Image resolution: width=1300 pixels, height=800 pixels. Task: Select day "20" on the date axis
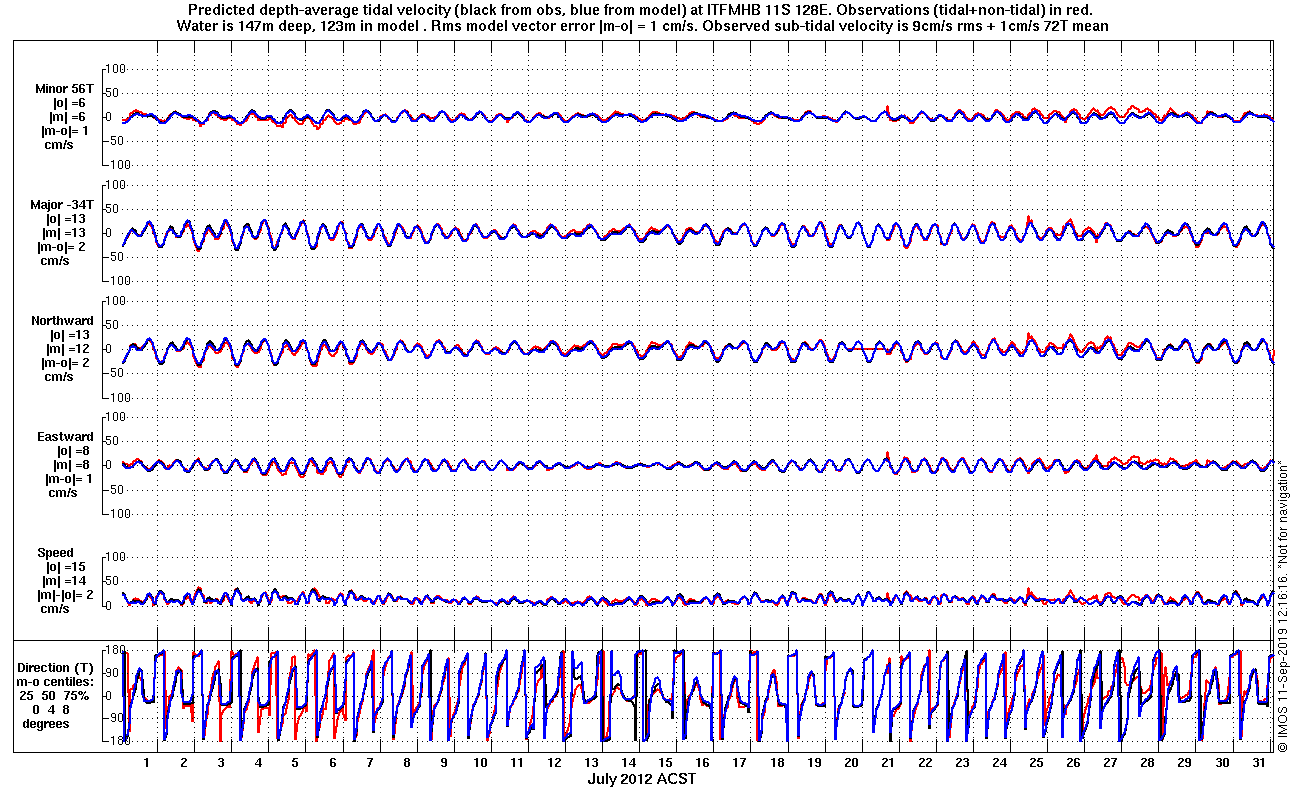tap(851, 763)
